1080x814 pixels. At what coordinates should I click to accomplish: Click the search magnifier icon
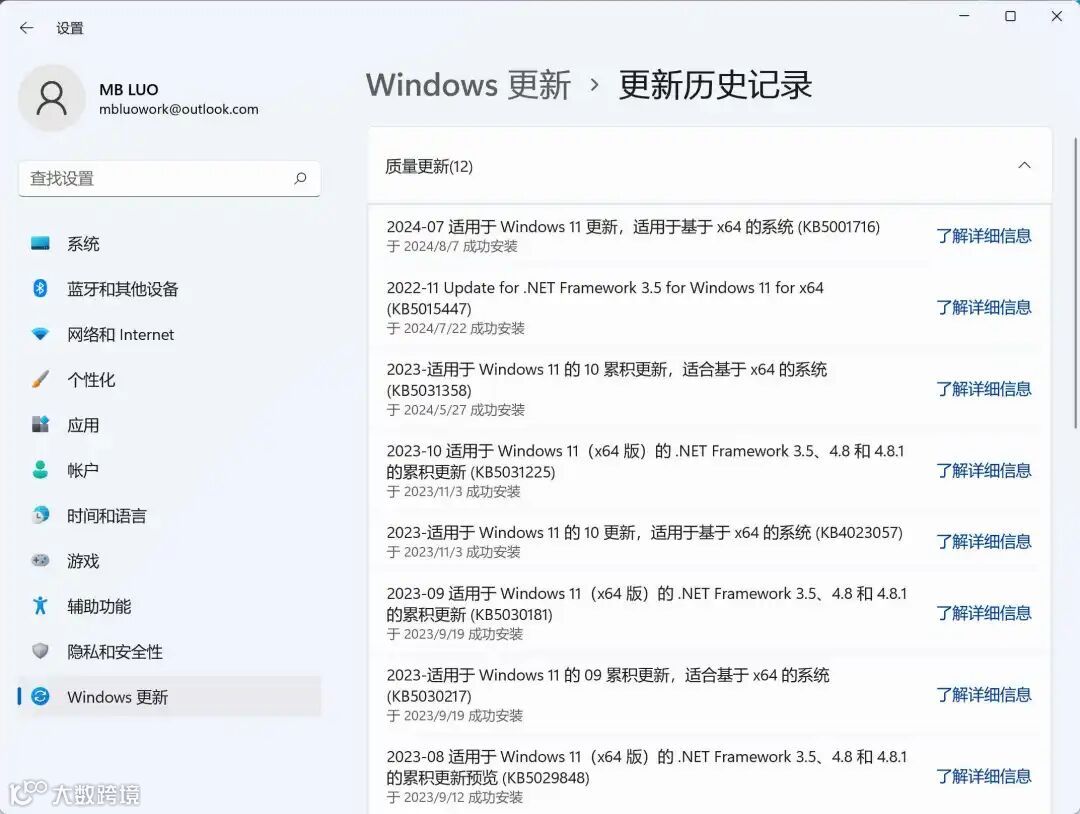[300, 178]
